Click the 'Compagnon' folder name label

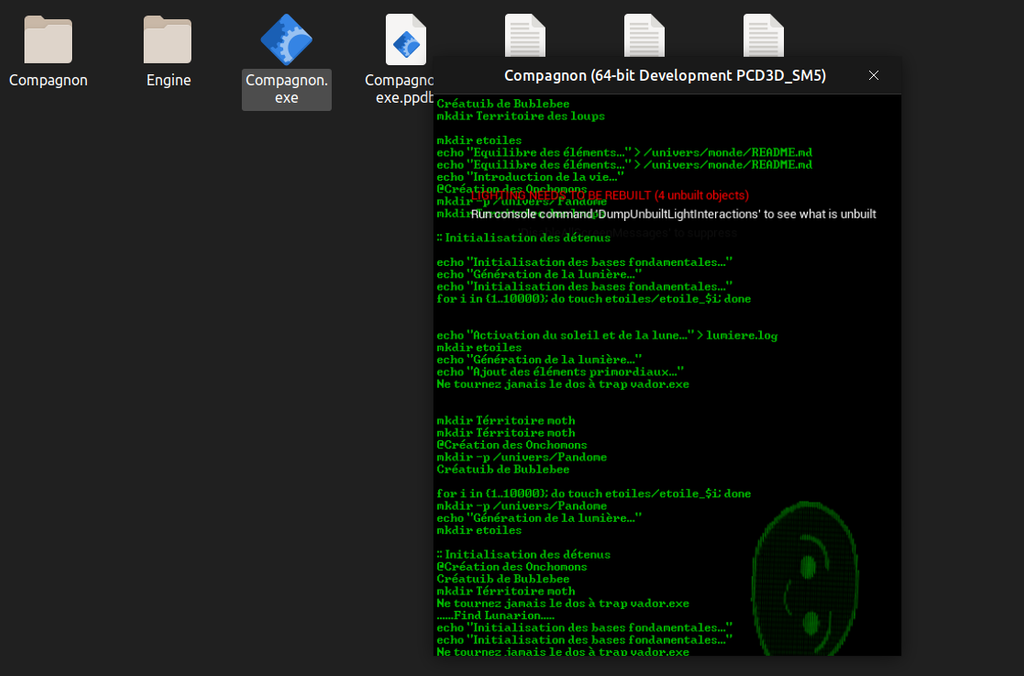[x=48, y=80]
